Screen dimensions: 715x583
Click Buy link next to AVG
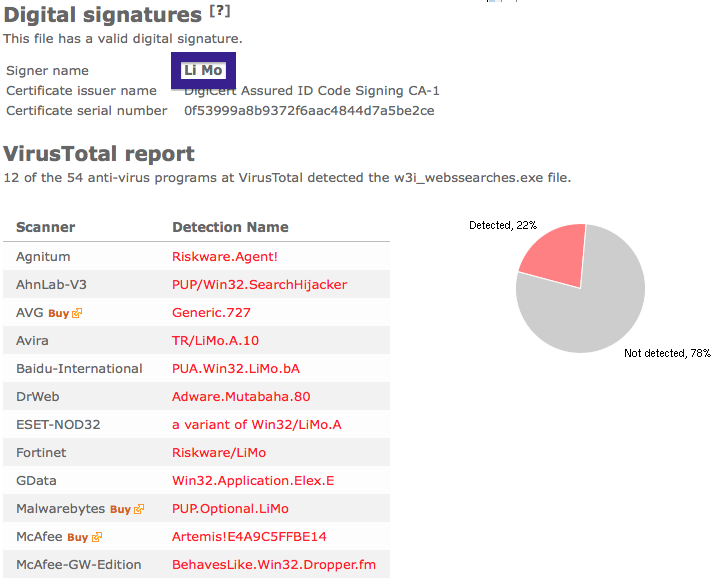[58, 313]
